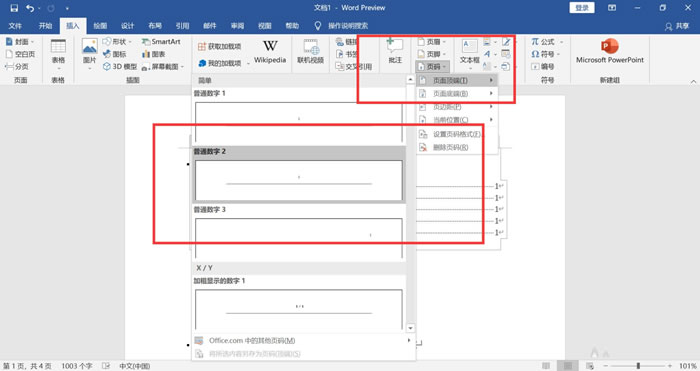This screenshot has width=700, height=371.
Task: Click the 页码 page number dropdown
Action: coord(432,67)
